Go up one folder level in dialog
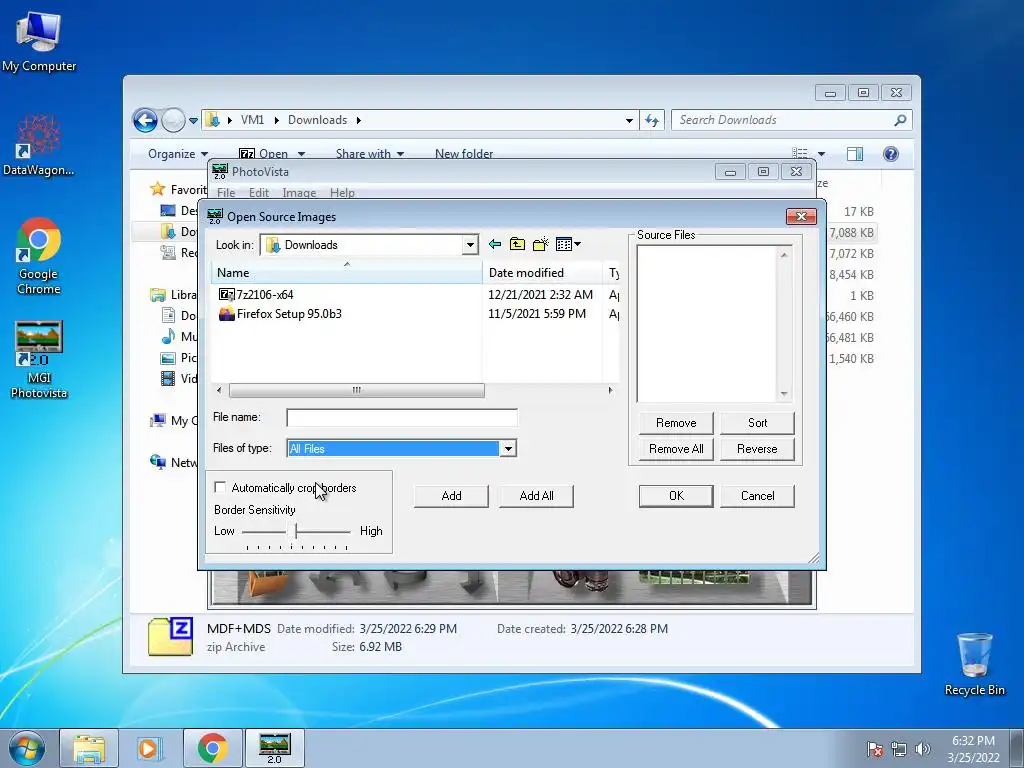Screen dimensions: 1024x768 pos(517,244)
